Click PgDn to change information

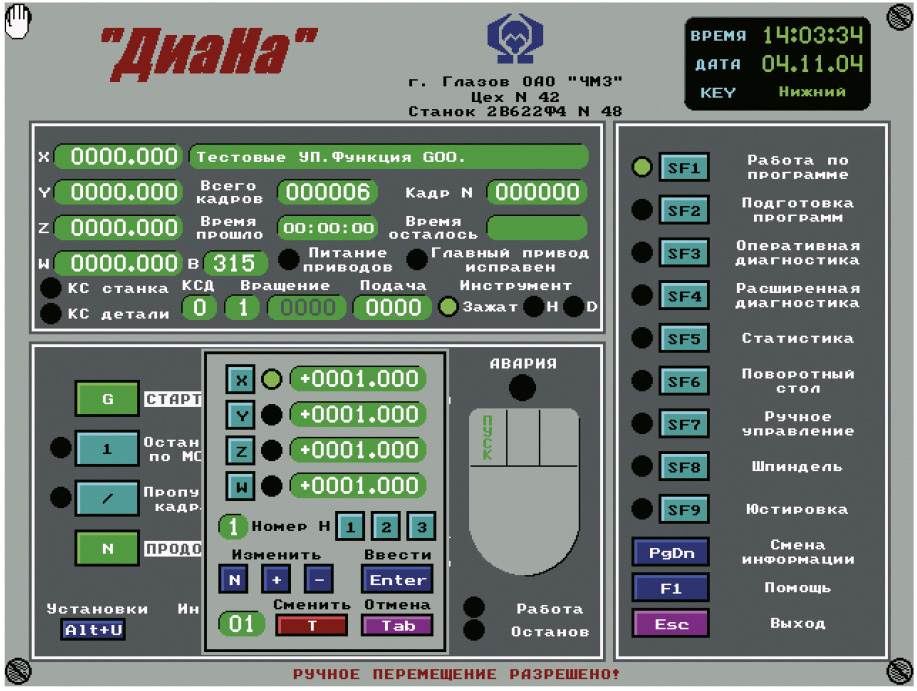tap(671, 552)
